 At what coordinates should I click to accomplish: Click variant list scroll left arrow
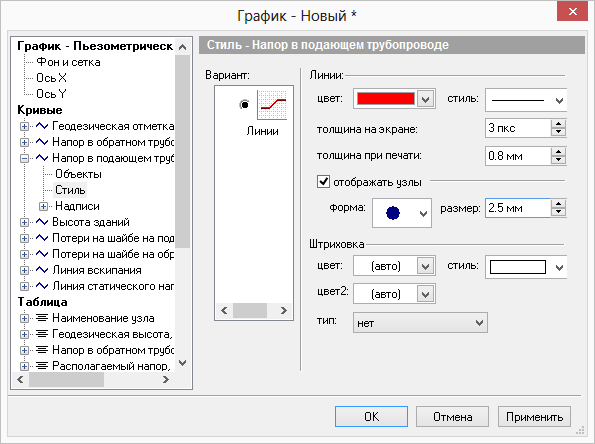coord(224,310)
